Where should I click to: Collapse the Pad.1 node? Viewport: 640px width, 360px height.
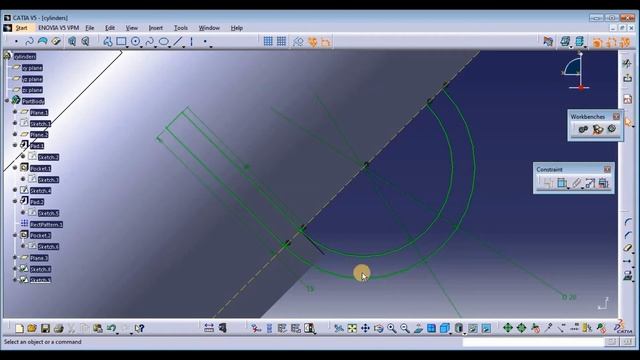[x=15, y=145]
